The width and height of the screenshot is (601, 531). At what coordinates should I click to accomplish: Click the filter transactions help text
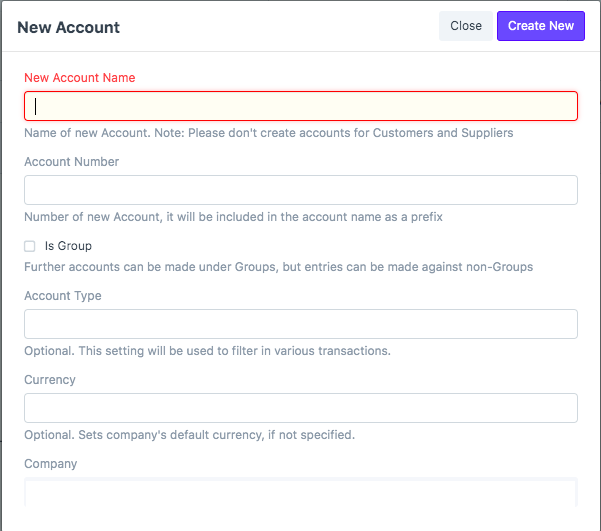tap(207, 351)
